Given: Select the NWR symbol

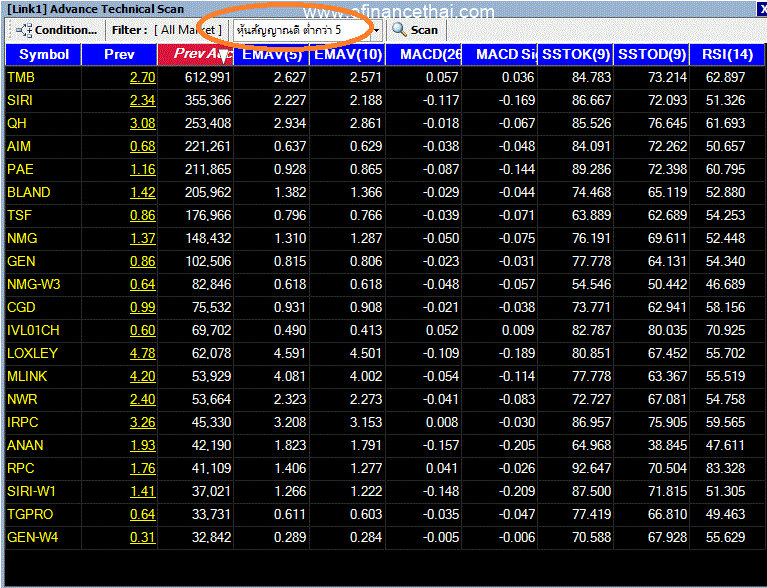Looking at the screenshot, I should (x=22, y=399).
